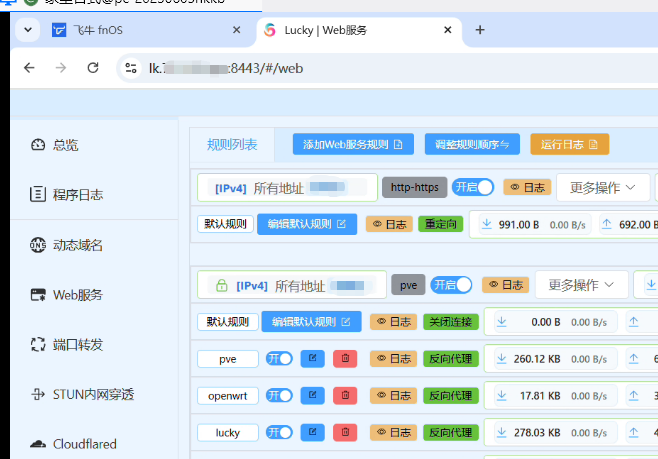Expand 更多操作 dropdown for http-https rule
Image resolution: width=658 pixels, height=459 pixels.
603,187
